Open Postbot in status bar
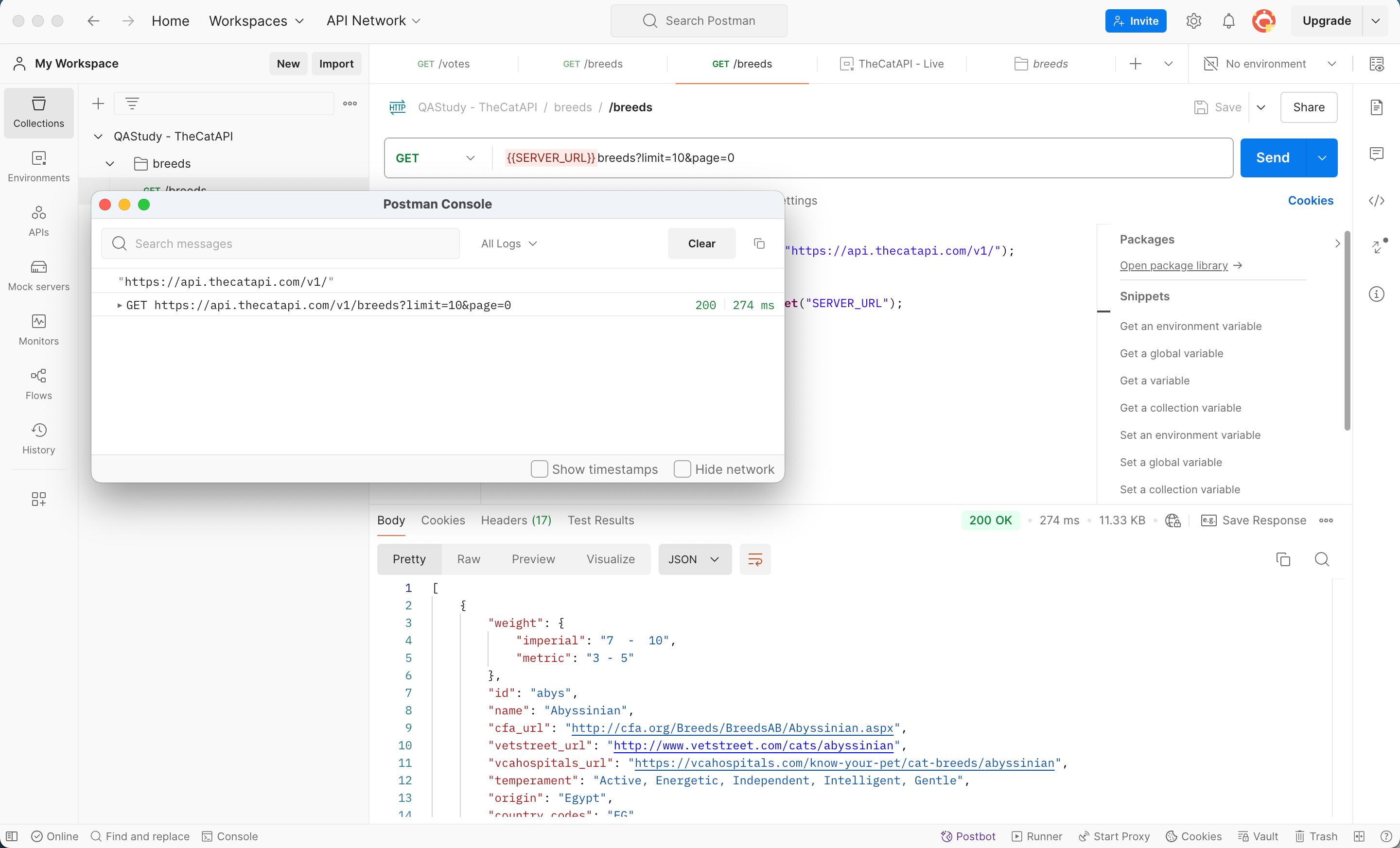The image size is (1400, 848). [x=968, y=836]
